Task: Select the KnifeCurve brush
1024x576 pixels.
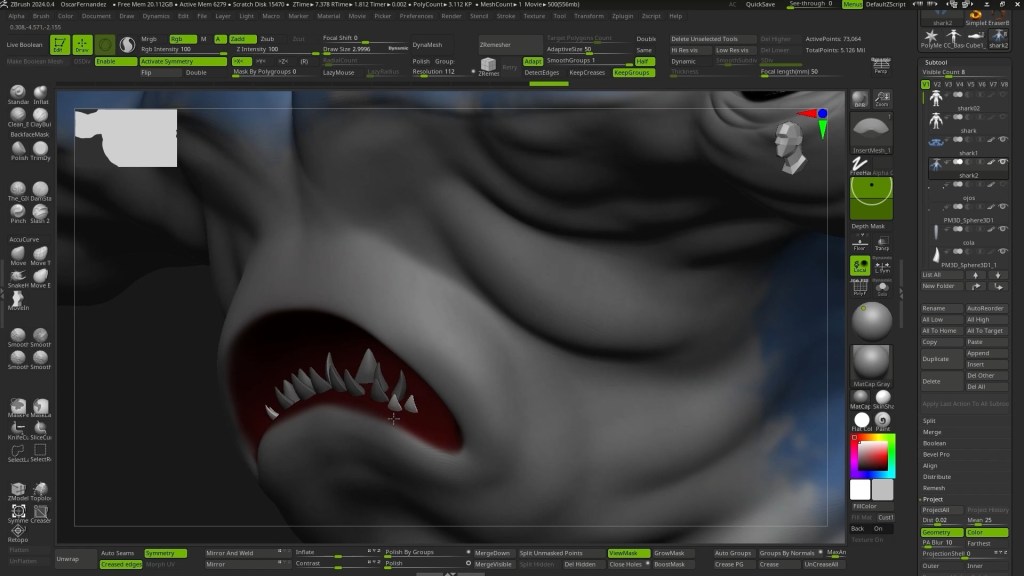Action: pyautogui.click(x=18, y=430)
